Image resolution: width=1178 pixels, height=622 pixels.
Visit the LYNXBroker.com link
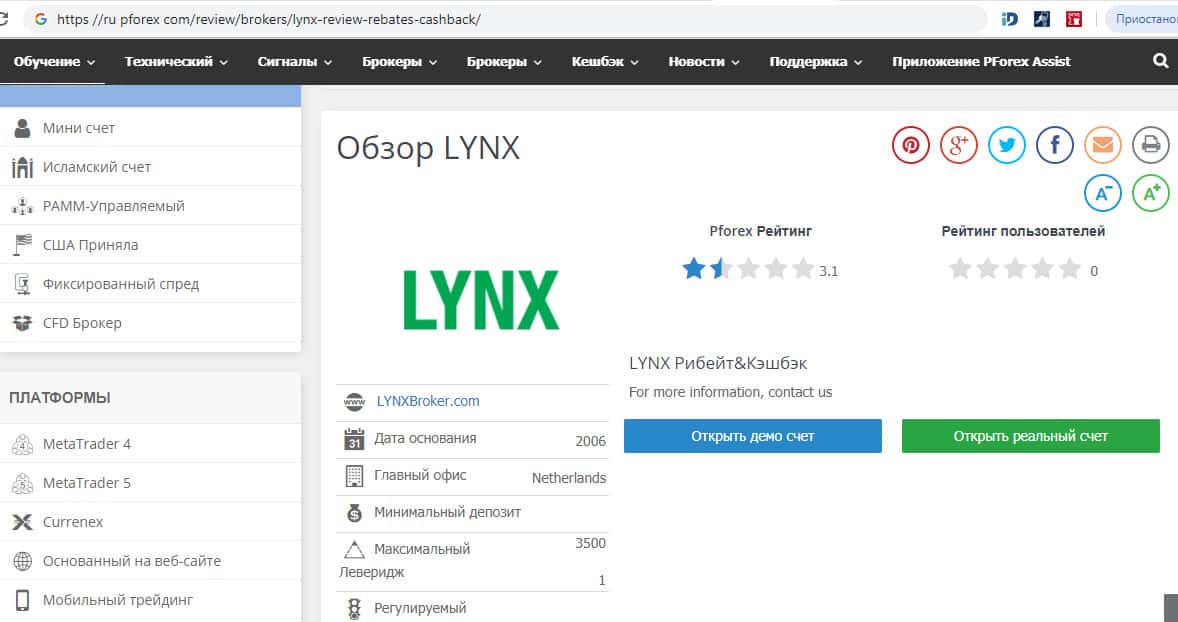[427, 401]
